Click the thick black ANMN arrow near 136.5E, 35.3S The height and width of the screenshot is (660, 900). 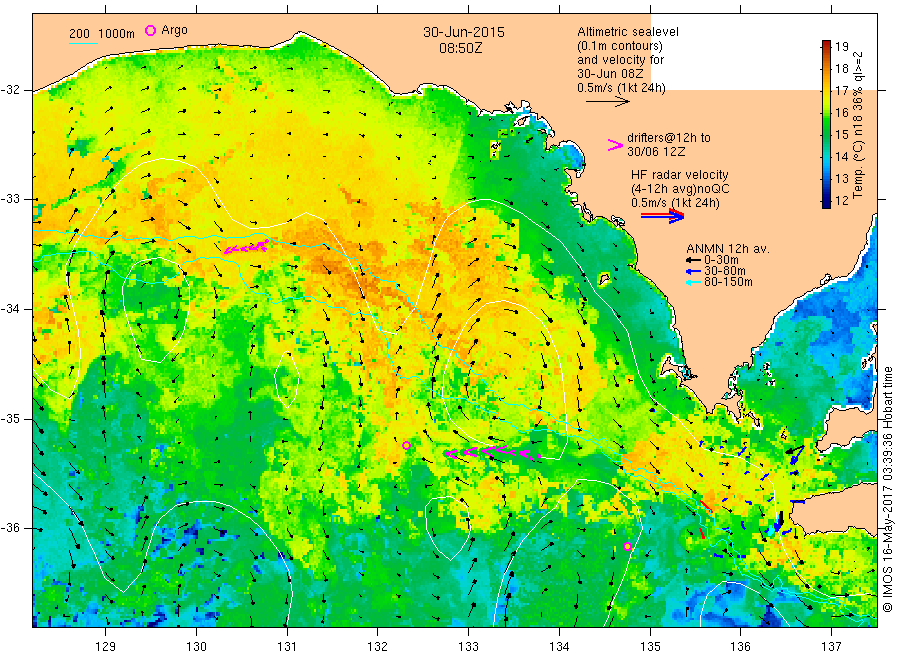click(x=796, y=451)
